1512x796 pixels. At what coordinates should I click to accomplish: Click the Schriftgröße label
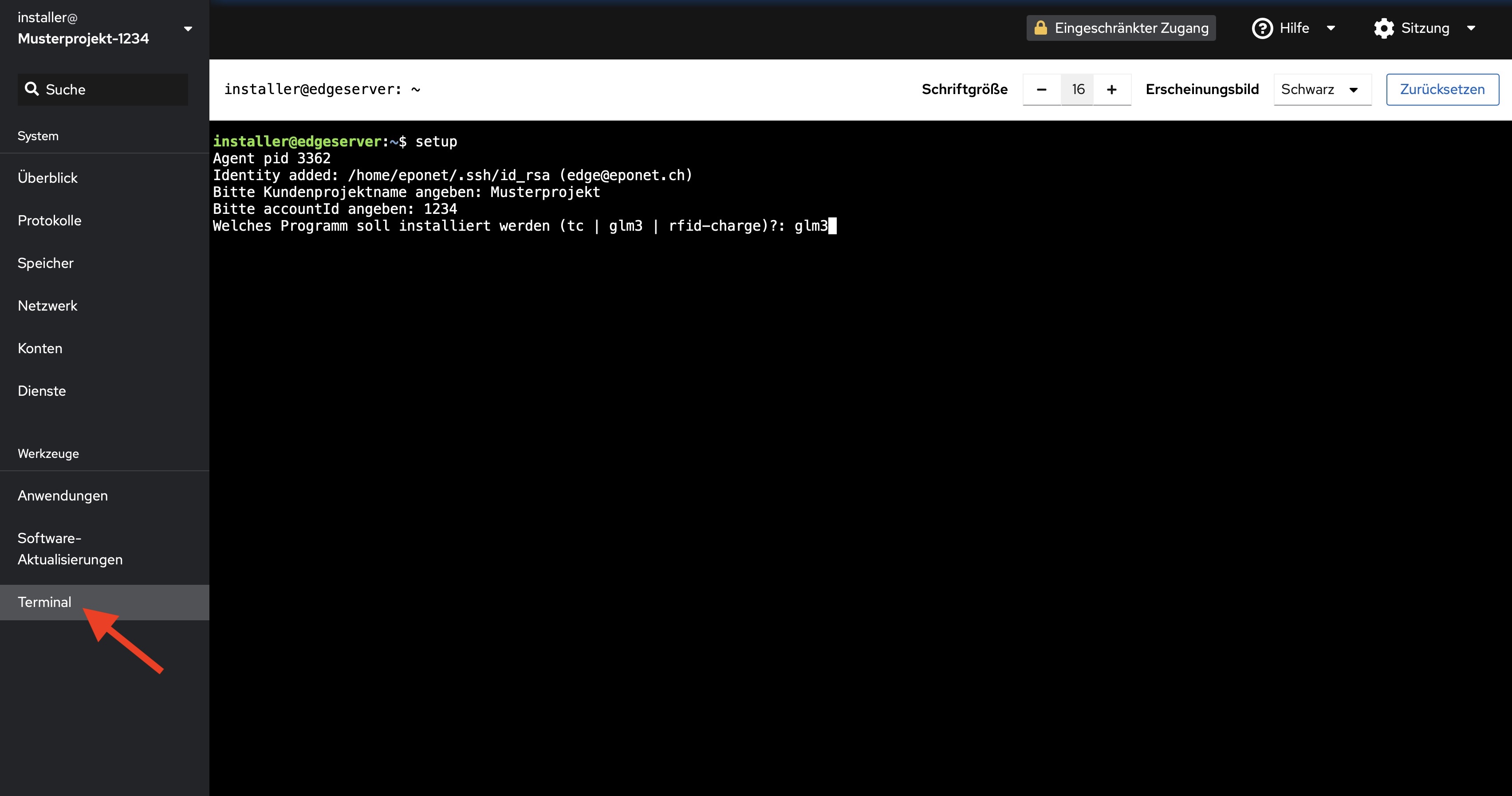pos(965,89)
